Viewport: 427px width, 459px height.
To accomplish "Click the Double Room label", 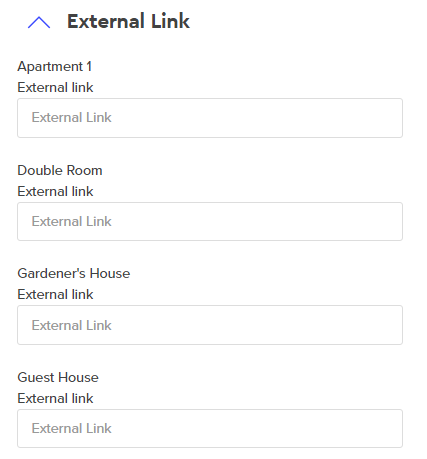I will (60, 170).
